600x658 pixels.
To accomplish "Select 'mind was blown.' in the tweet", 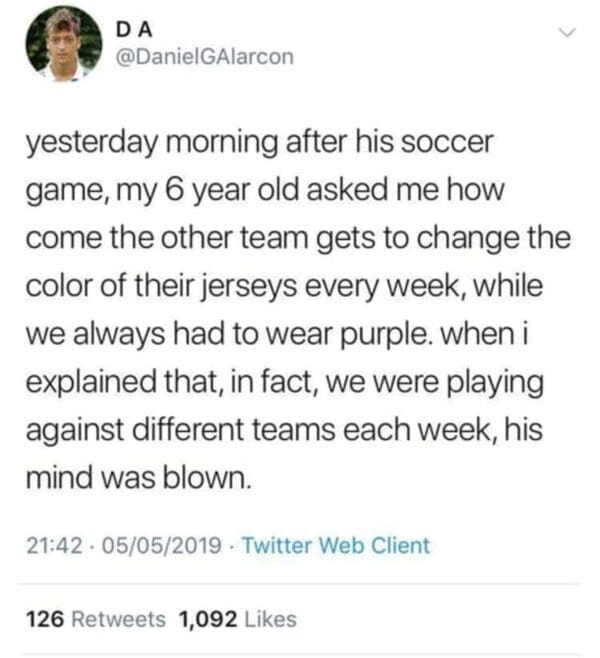I will 139,478.
